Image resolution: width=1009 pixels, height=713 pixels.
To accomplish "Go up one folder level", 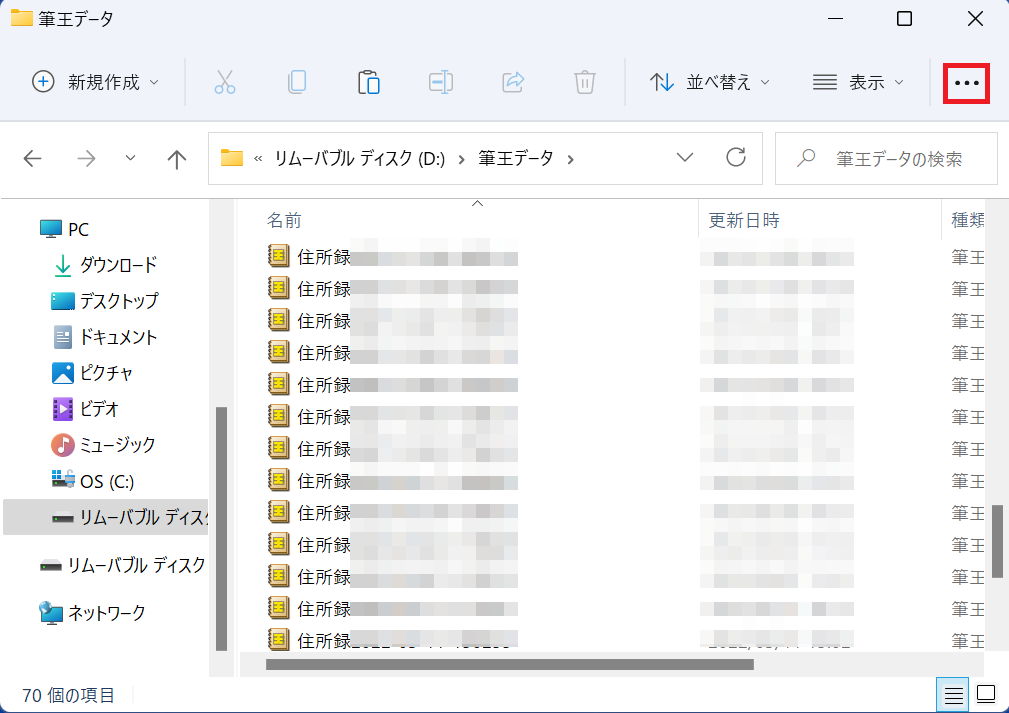I will coord(176,158).
